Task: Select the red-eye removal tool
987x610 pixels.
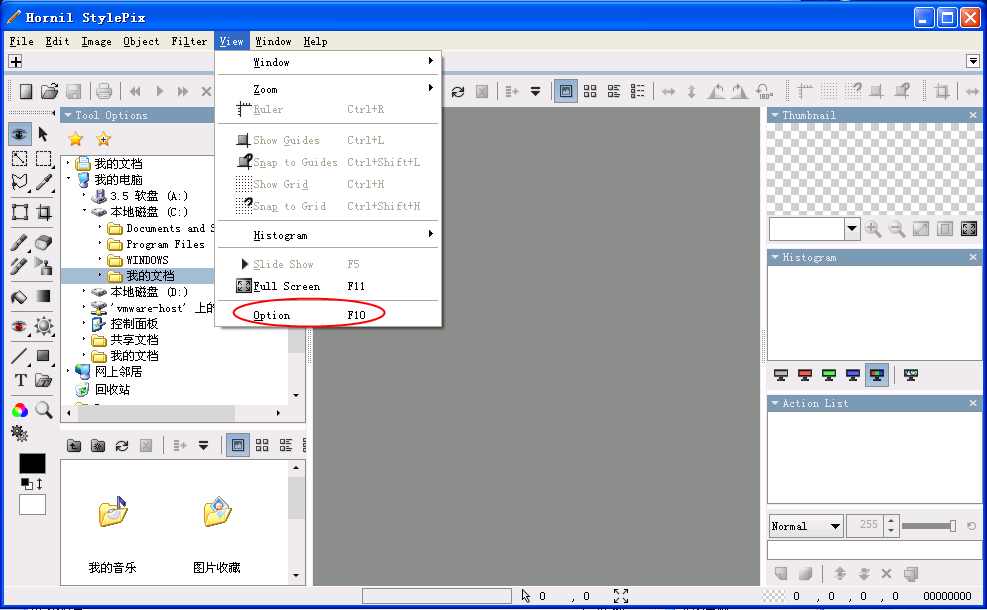Action: [x=20, y=326]
